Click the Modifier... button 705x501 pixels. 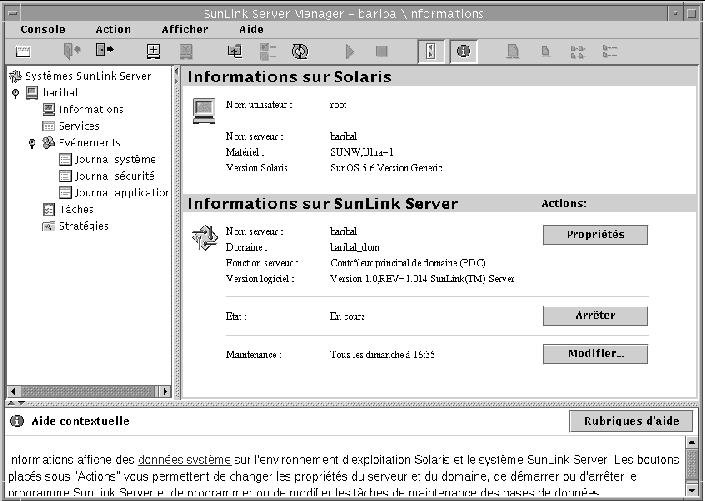pyautogui.click(x=595, y=354)
